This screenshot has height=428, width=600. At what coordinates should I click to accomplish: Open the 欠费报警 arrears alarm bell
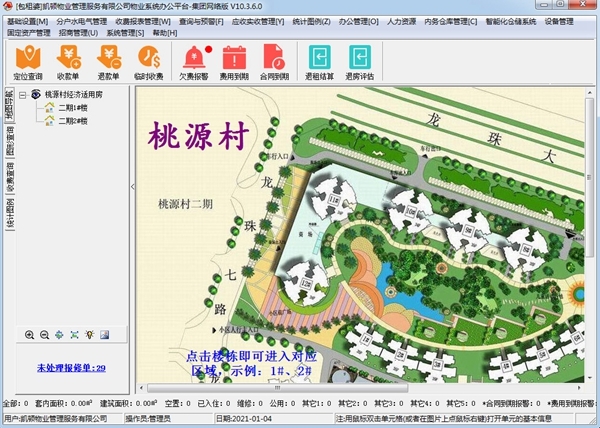tap(194, 62)
